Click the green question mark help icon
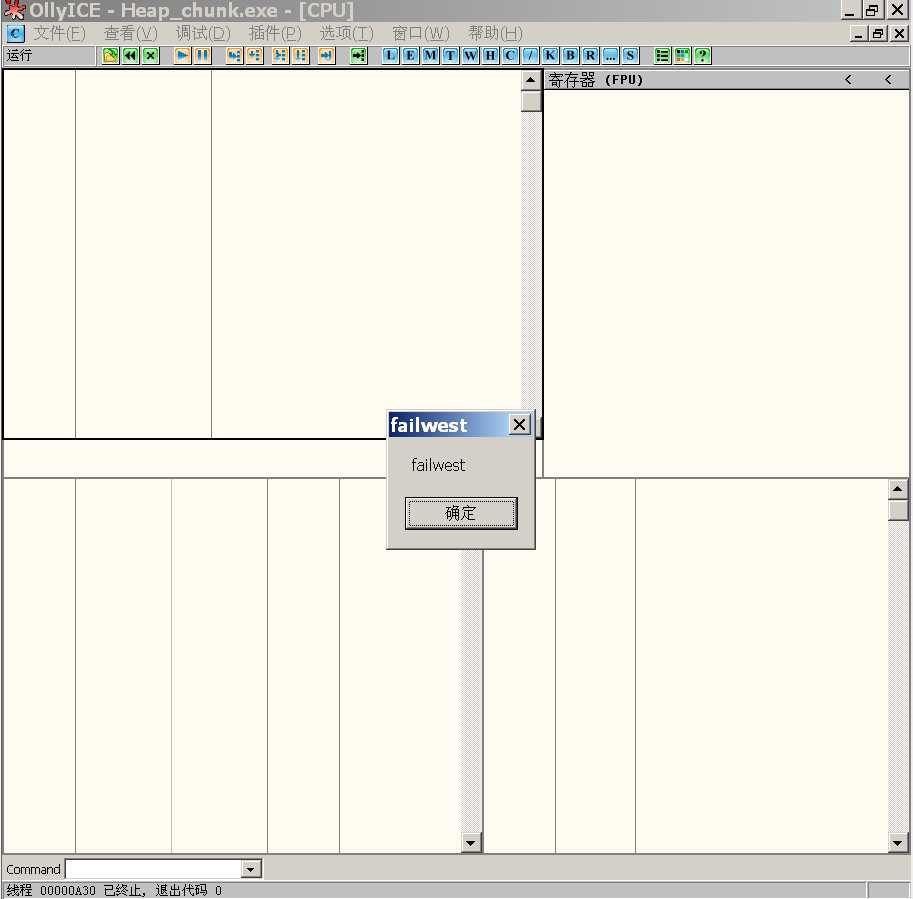 703,56
